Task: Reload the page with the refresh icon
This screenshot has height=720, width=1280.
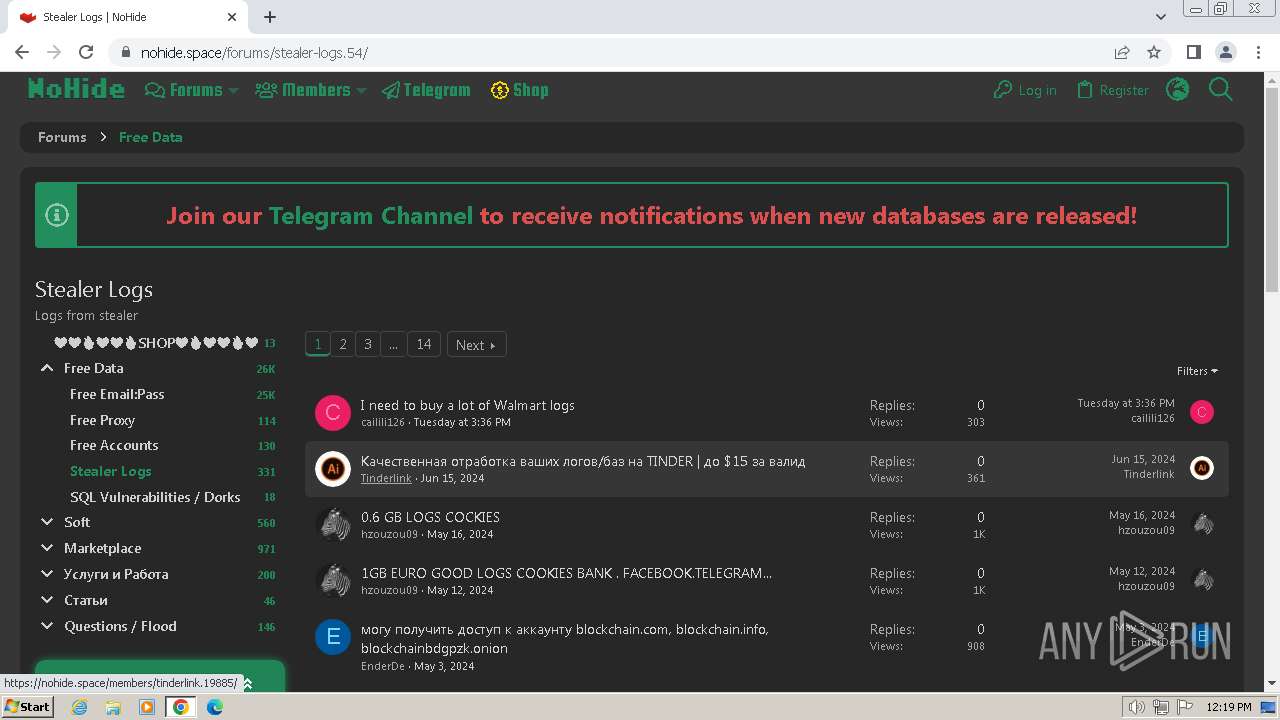Action: pyautogui.click(x=86, y=52)
